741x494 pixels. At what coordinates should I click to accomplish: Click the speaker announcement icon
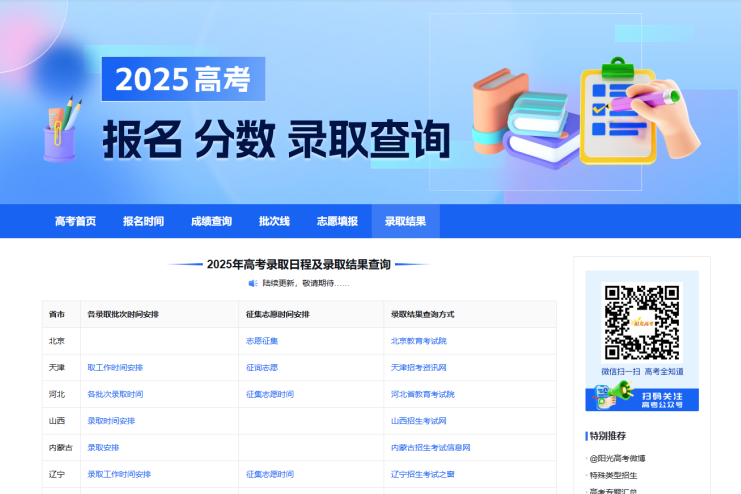coord(253,283)
